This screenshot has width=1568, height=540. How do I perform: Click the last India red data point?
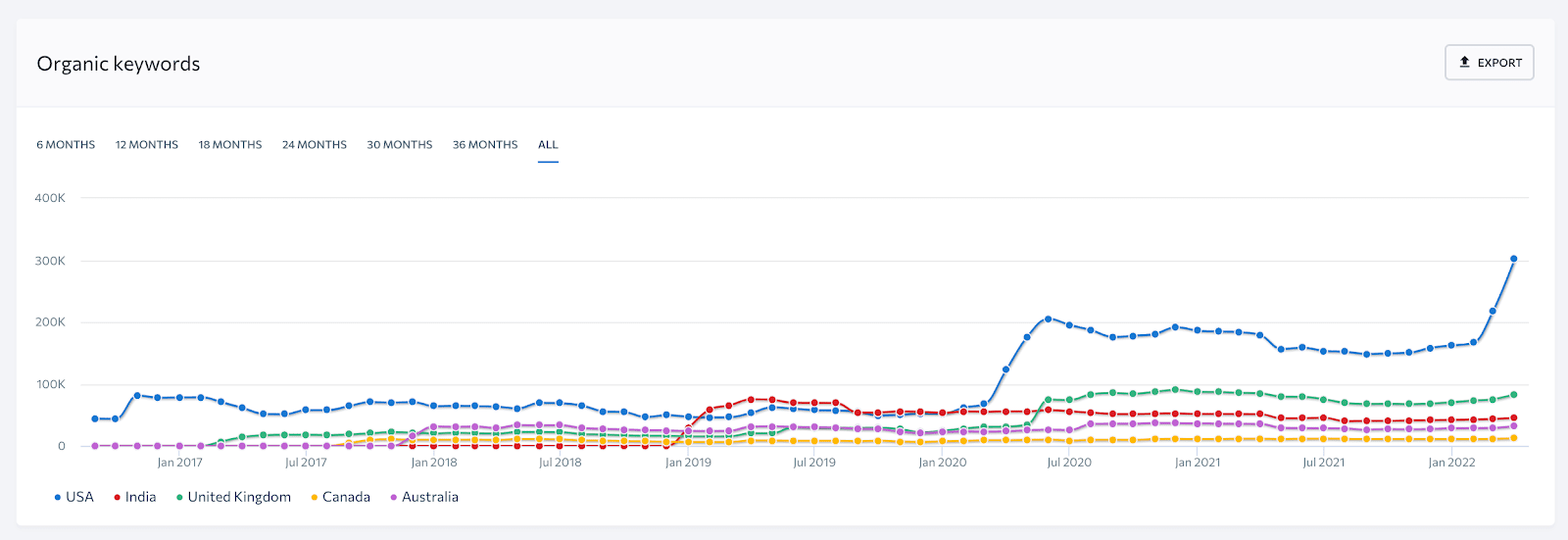pyautogui.click(x=1514, y=418)
